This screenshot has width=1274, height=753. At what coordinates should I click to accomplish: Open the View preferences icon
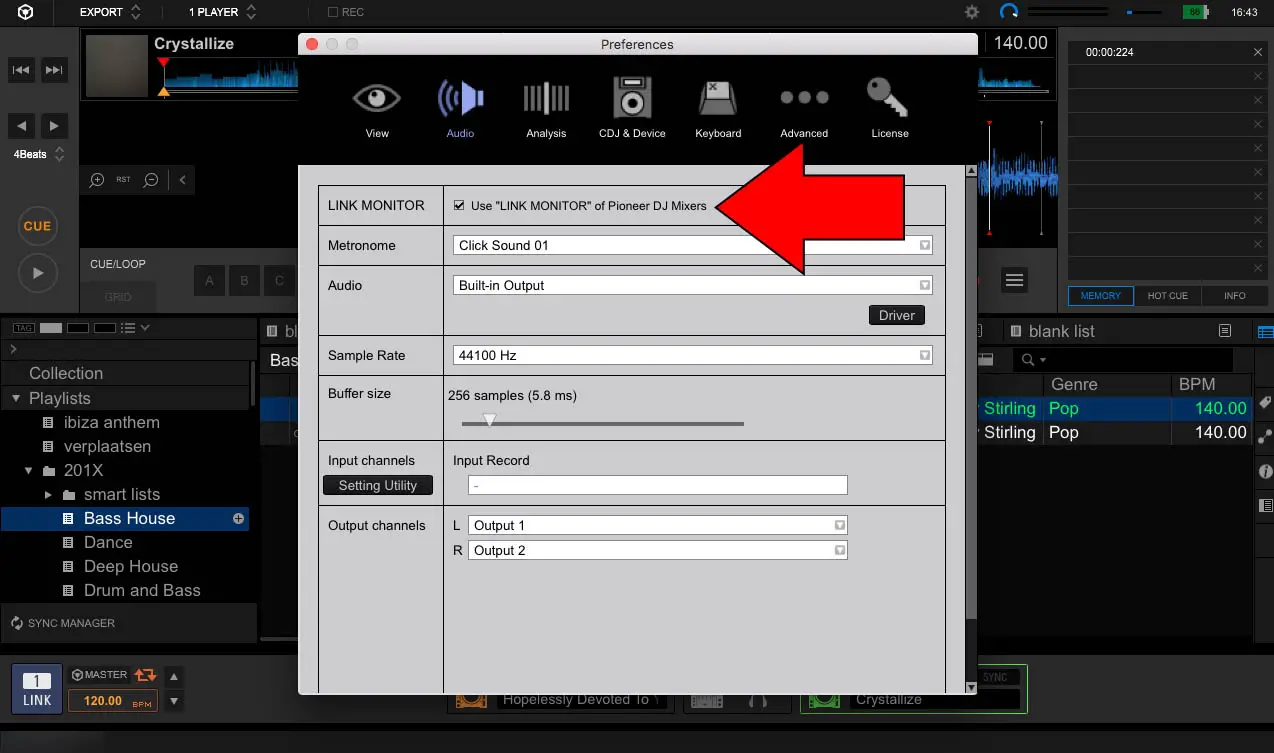point(377,108)
